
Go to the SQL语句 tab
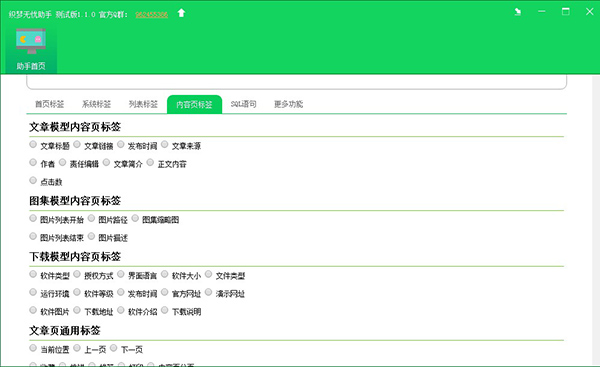tap(243, 104)
